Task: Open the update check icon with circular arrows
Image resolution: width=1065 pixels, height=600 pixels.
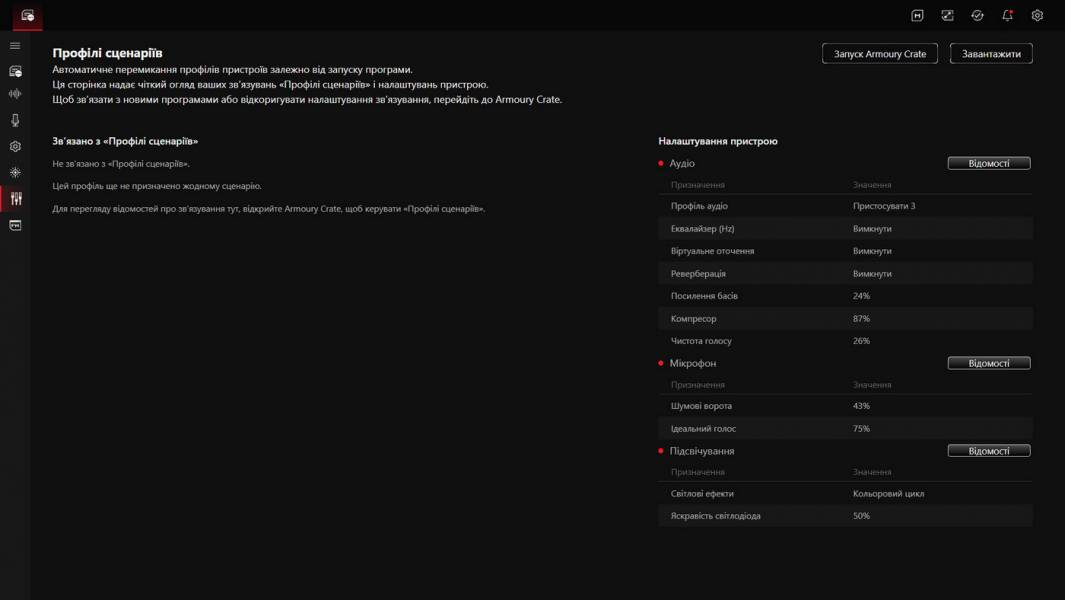Action: pos(977,16)
